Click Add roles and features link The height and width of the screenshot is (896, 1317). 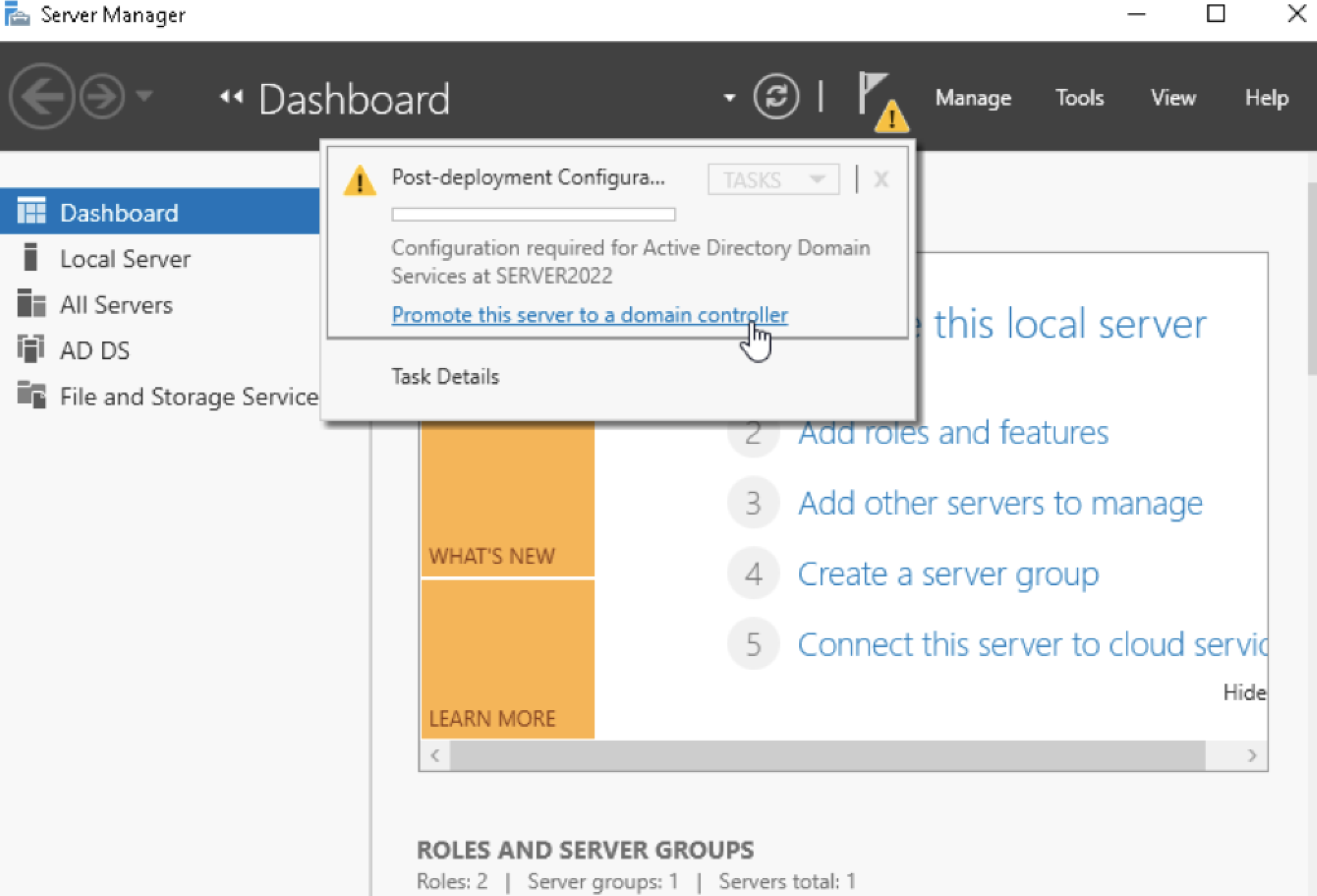click(x=953, y=433)
